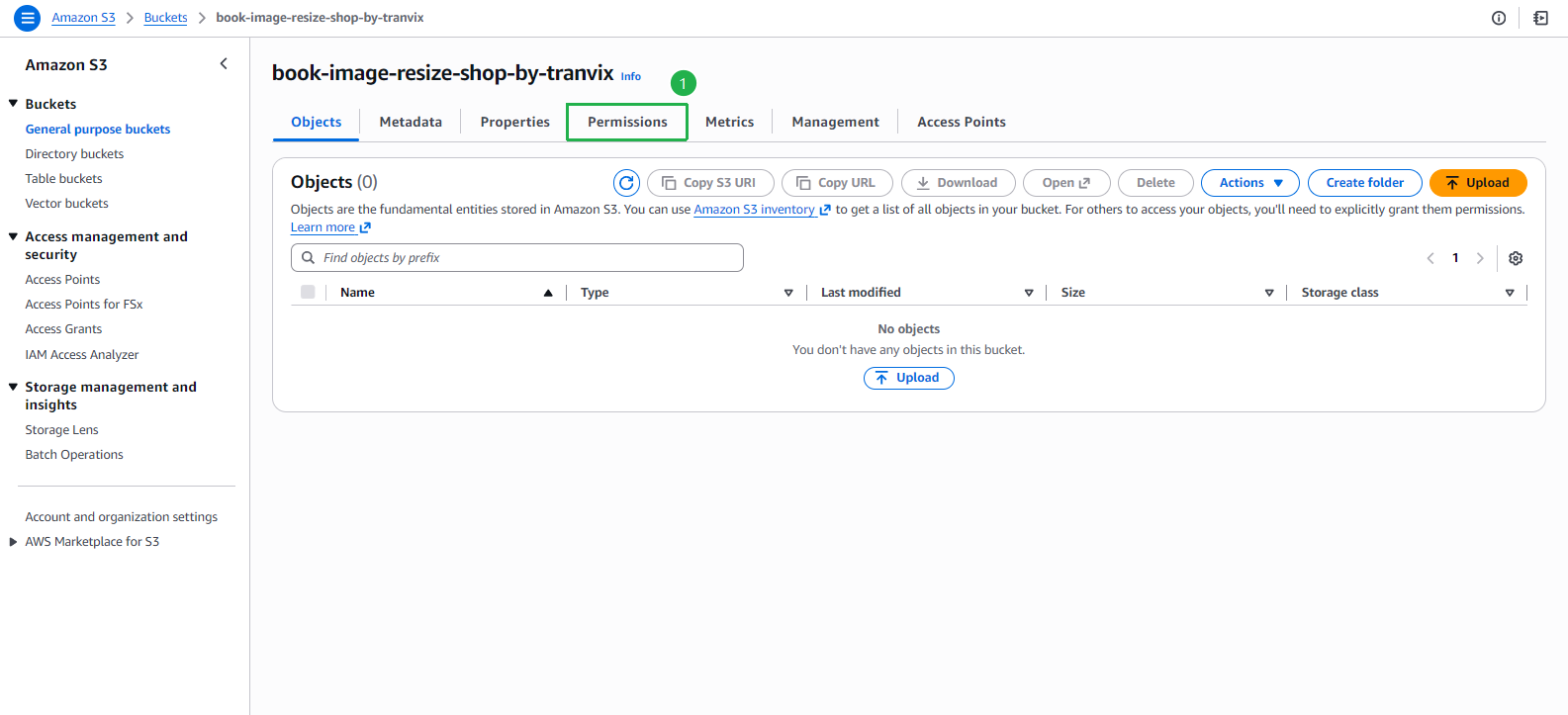Image resolution: width=1568 pixels, height=715 pixels.
Task: Click the Copy URL button
Action: click(837, 183)
